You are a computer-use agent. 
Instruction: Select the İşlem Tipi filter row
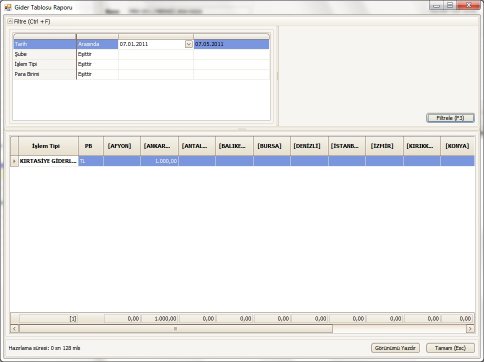tap(141, 64)
